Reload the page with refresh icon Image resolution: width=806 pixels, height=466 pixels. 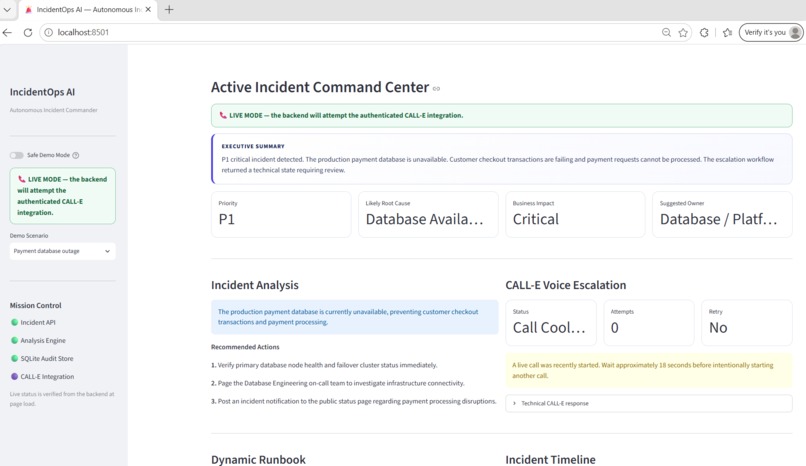(28, 32)
